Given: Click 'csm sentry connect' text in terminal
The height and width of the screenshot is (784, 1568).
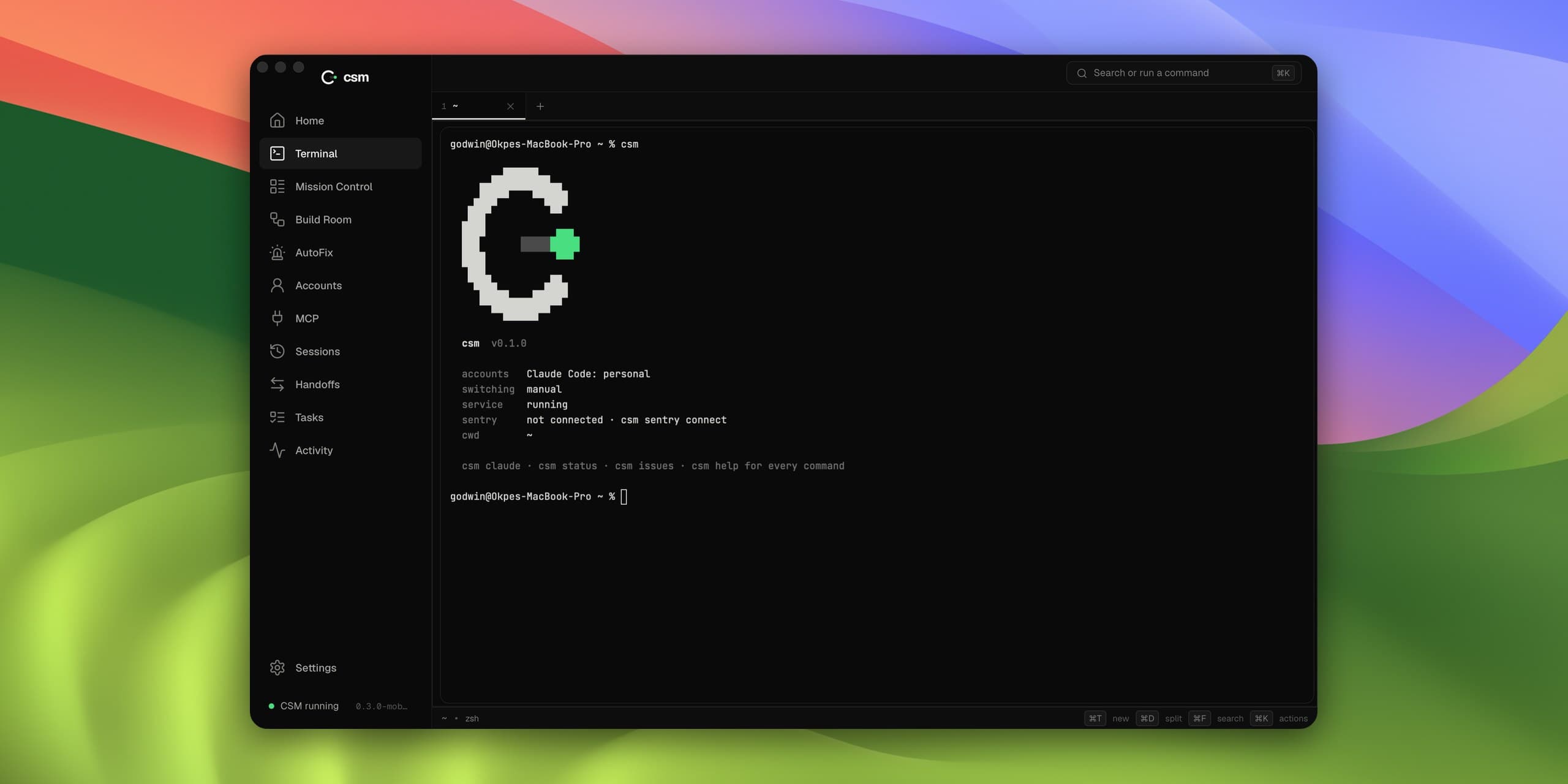Looking at the screenshot, I should click(x=674, y=420).
